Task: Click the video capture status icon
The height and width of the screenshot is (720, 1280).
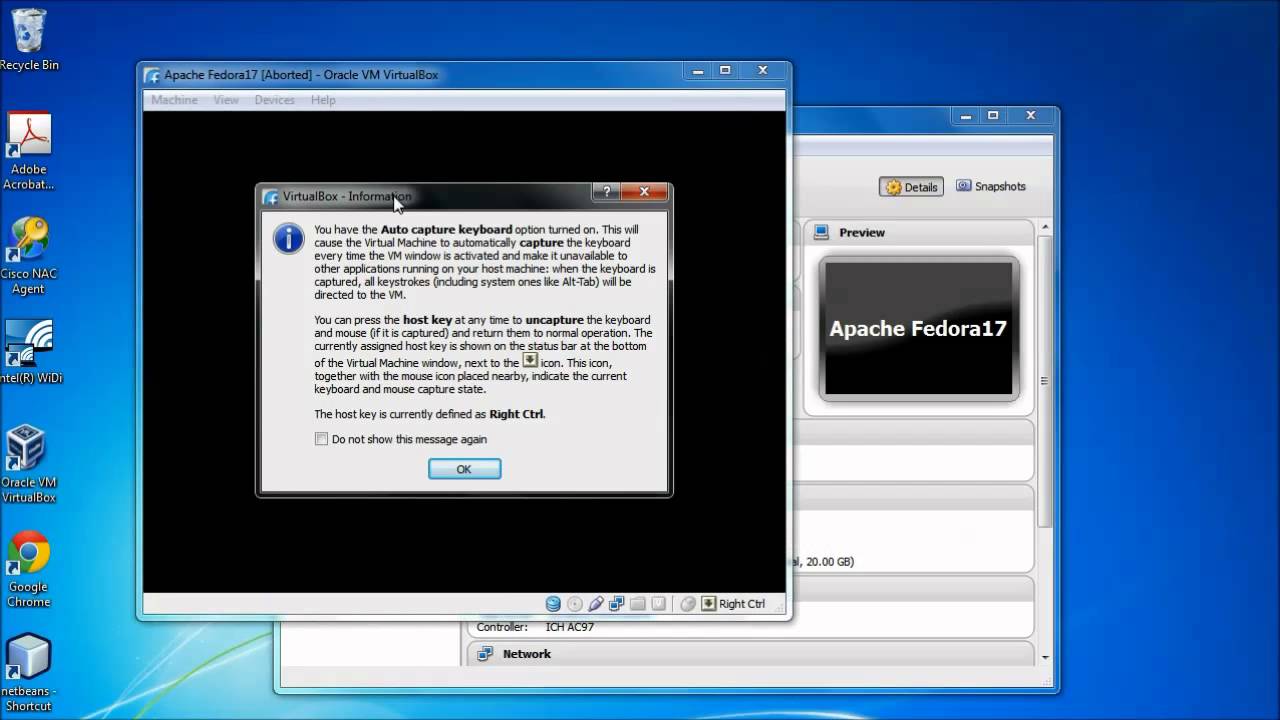Action: (x=658, y=604)
